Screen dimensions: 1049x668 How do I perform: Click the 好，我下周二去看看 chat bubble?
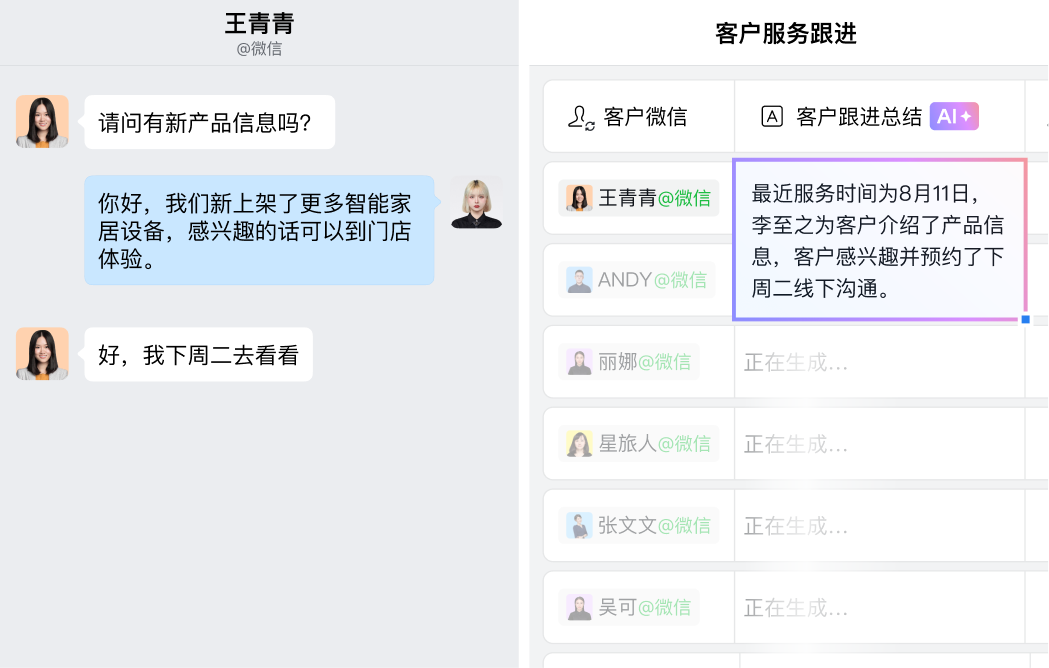click(x=198, y=354)
